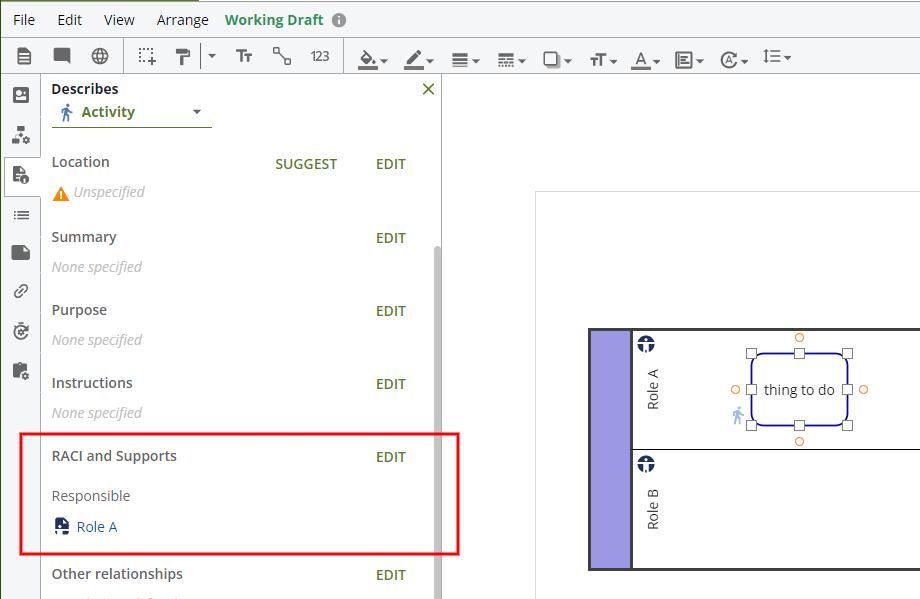Close the properties panel with the X
Viewport: 920px width, 599px height.
tap(428, 90)
